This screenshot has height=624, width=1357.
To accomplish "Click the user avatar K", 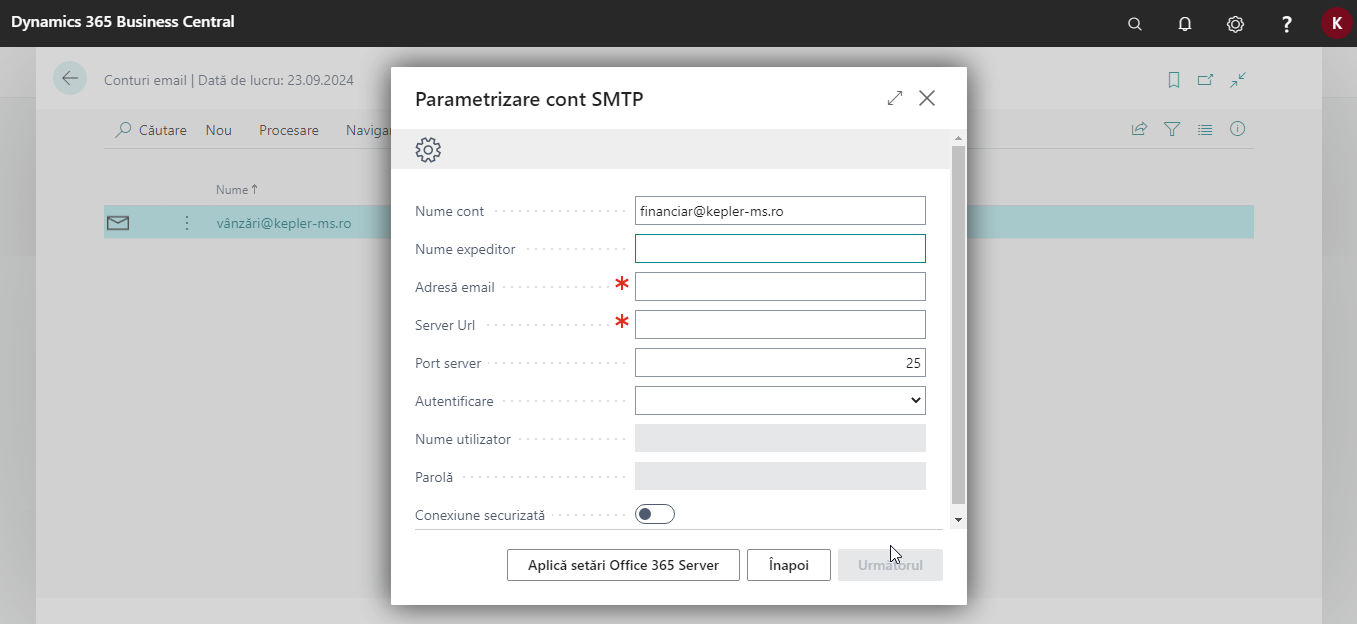I will tap(1335, 23).
